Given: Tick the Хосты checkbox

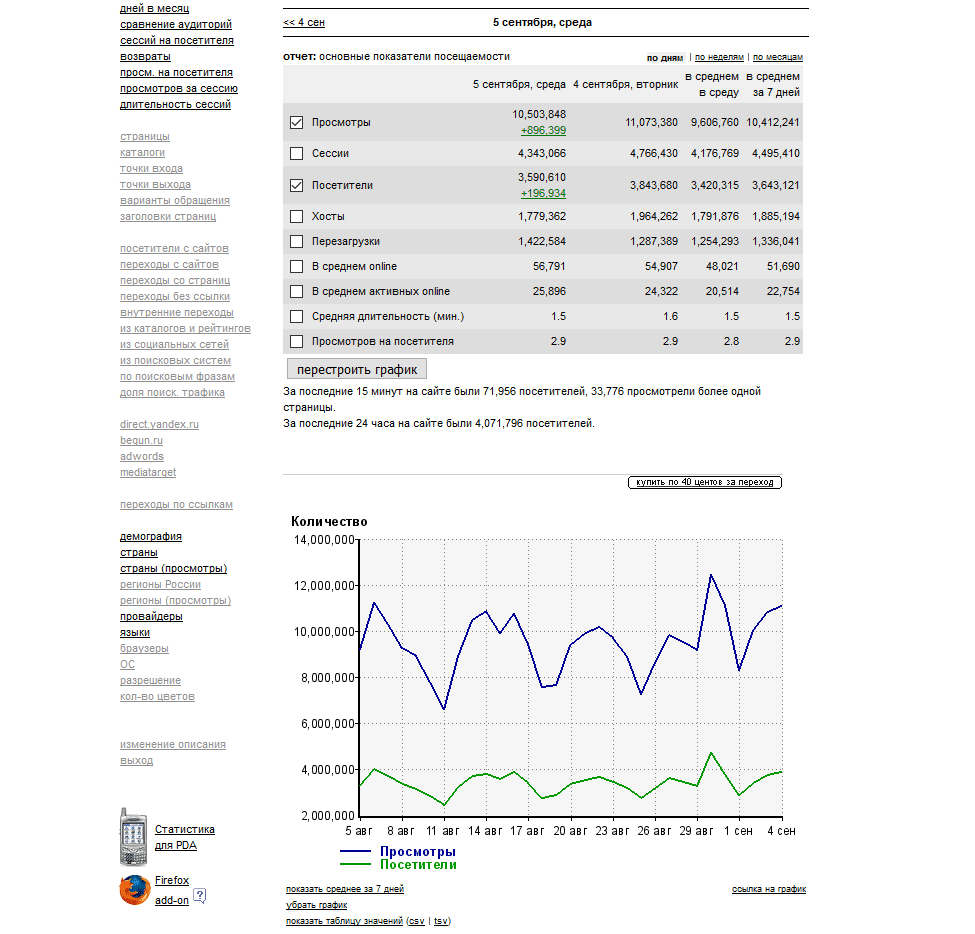Looking at the screenshot, I should pos(296,216).
